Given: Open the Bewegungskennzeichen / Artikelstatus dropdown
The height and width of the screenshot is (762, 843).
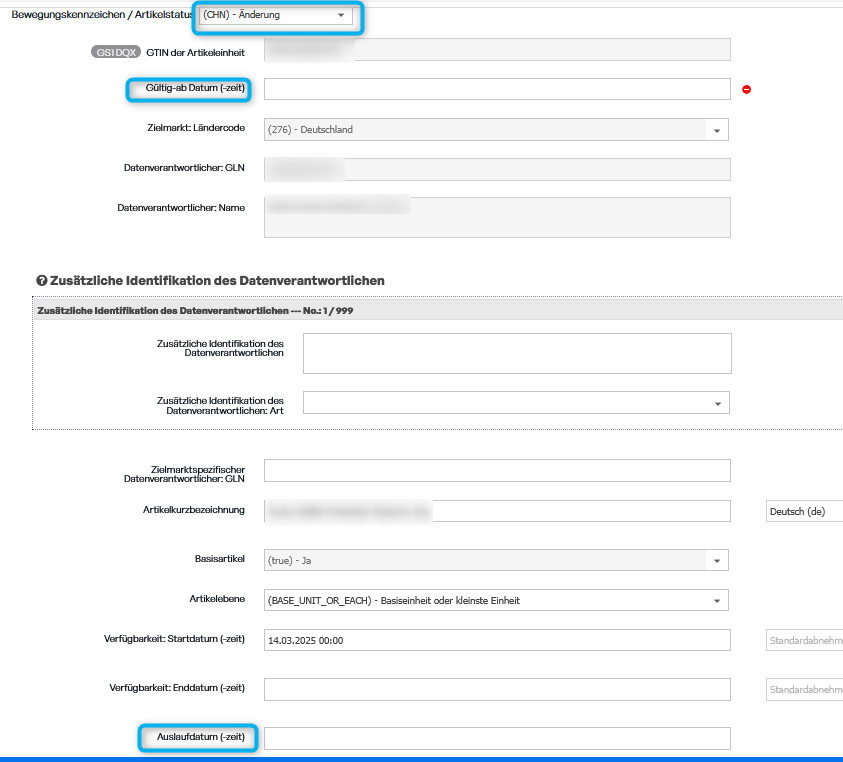Looking at the screenshot, I should tap(275, 15).
